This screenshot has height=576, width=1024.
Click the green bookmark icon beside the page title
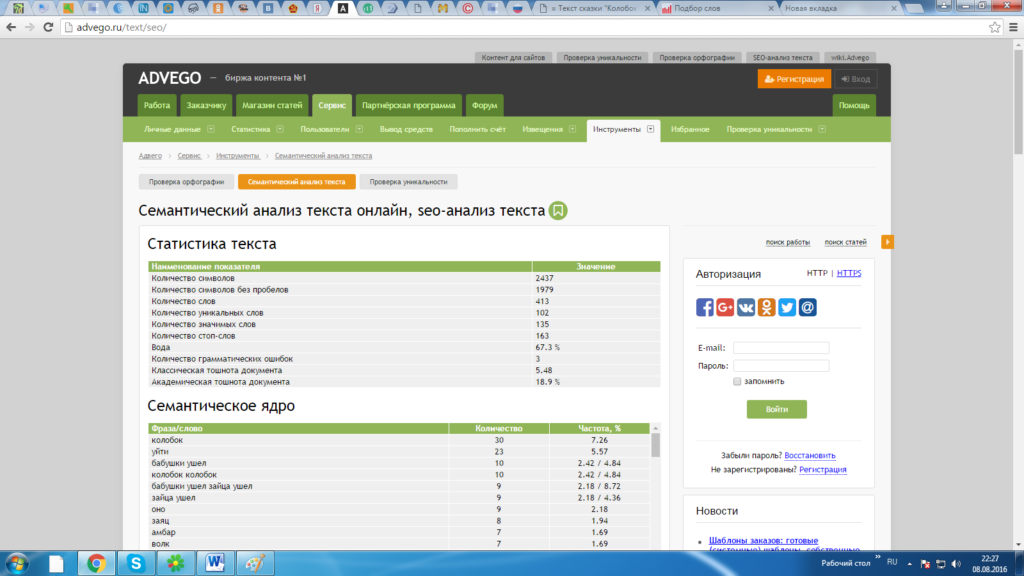tap(558, 210)
